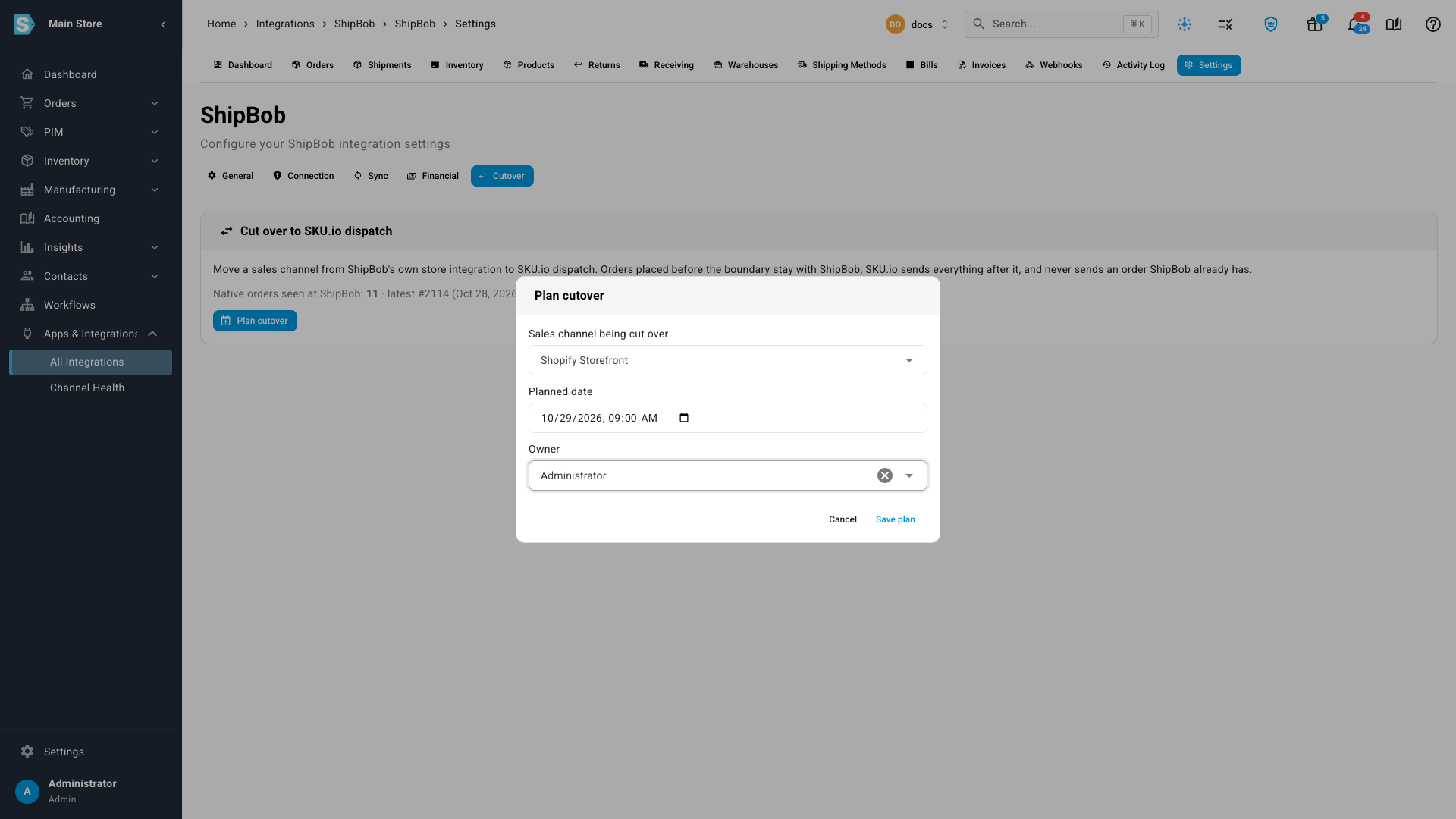Viewport: 1456px width, 819px height.
Task: Click the plug icon beside Apps & Integrations
Action: click(x=27, y=334)
